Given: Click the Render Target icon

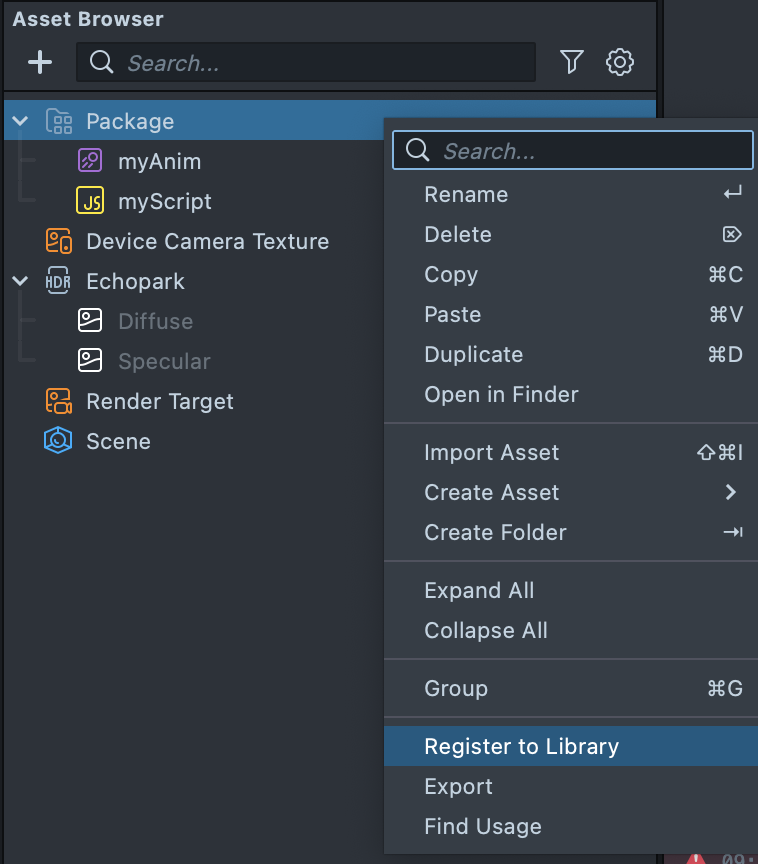Looking at the screenshot, I should tap(59, 401).
